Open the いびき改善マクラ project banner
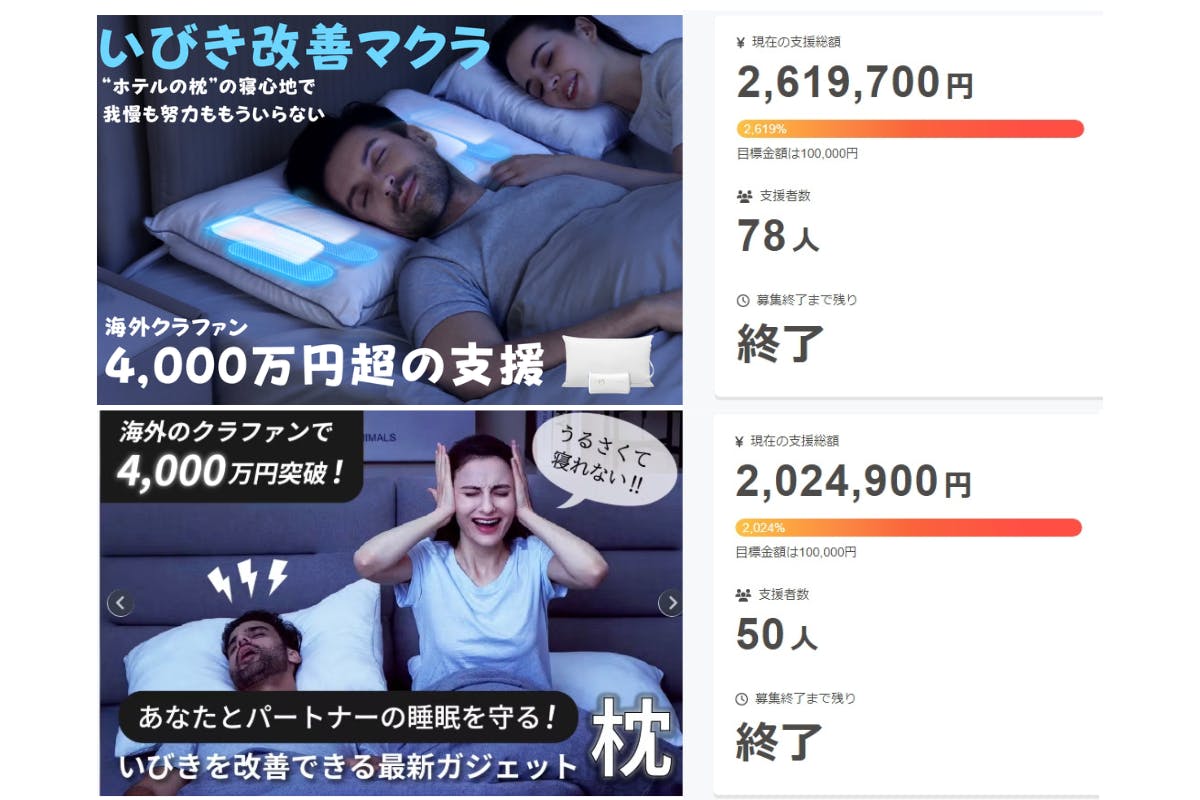Image resolution: width=1200 pixels, height=800 pixels. (390, 209)
